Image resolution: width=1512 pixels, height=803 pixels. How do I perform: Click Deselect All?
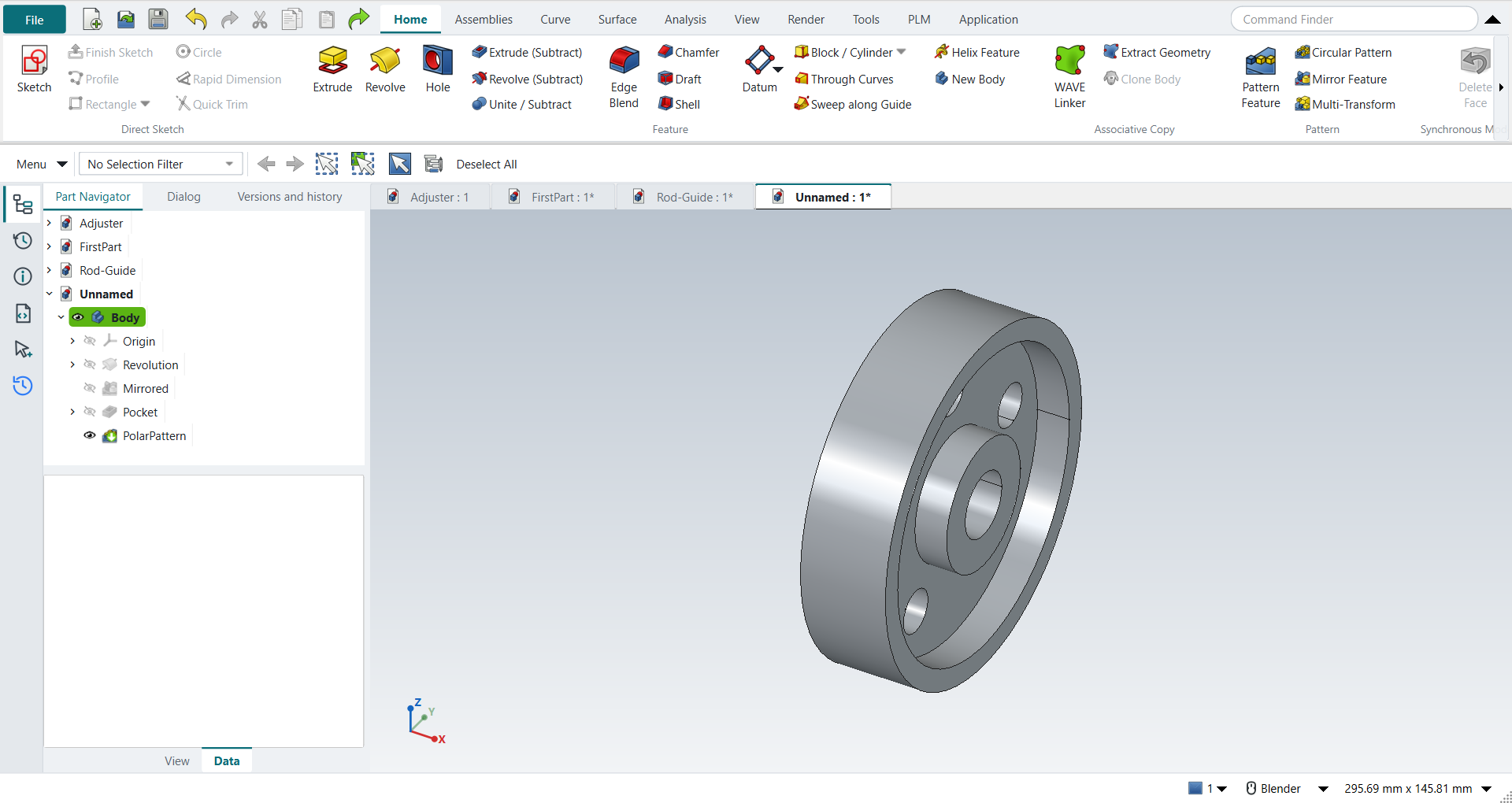pyautogui.click(x=487, y=164)
